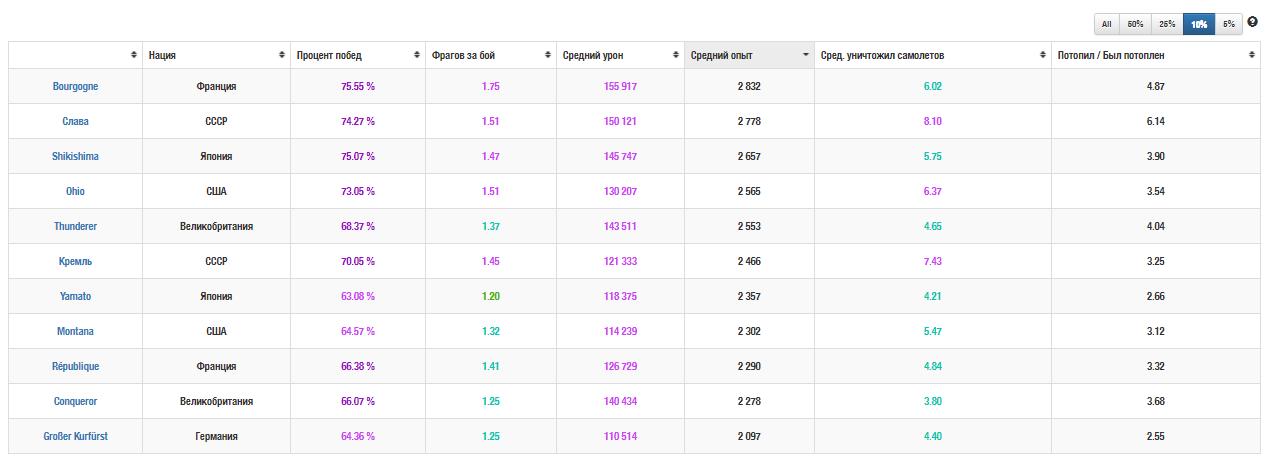Open the Bourgogne ship link

(75, 87)
